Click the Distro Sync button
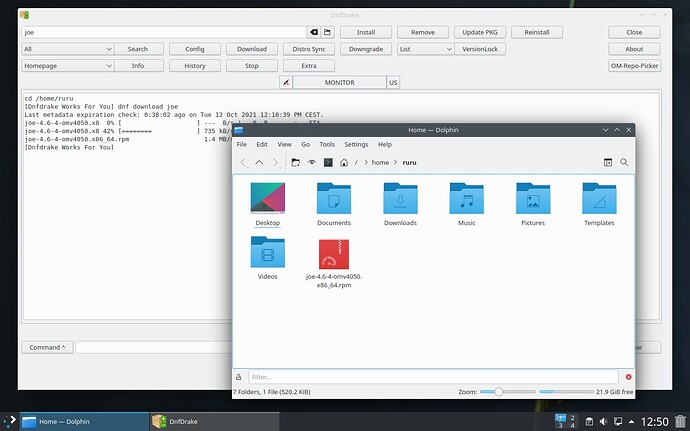 click(x=309, y=49)
